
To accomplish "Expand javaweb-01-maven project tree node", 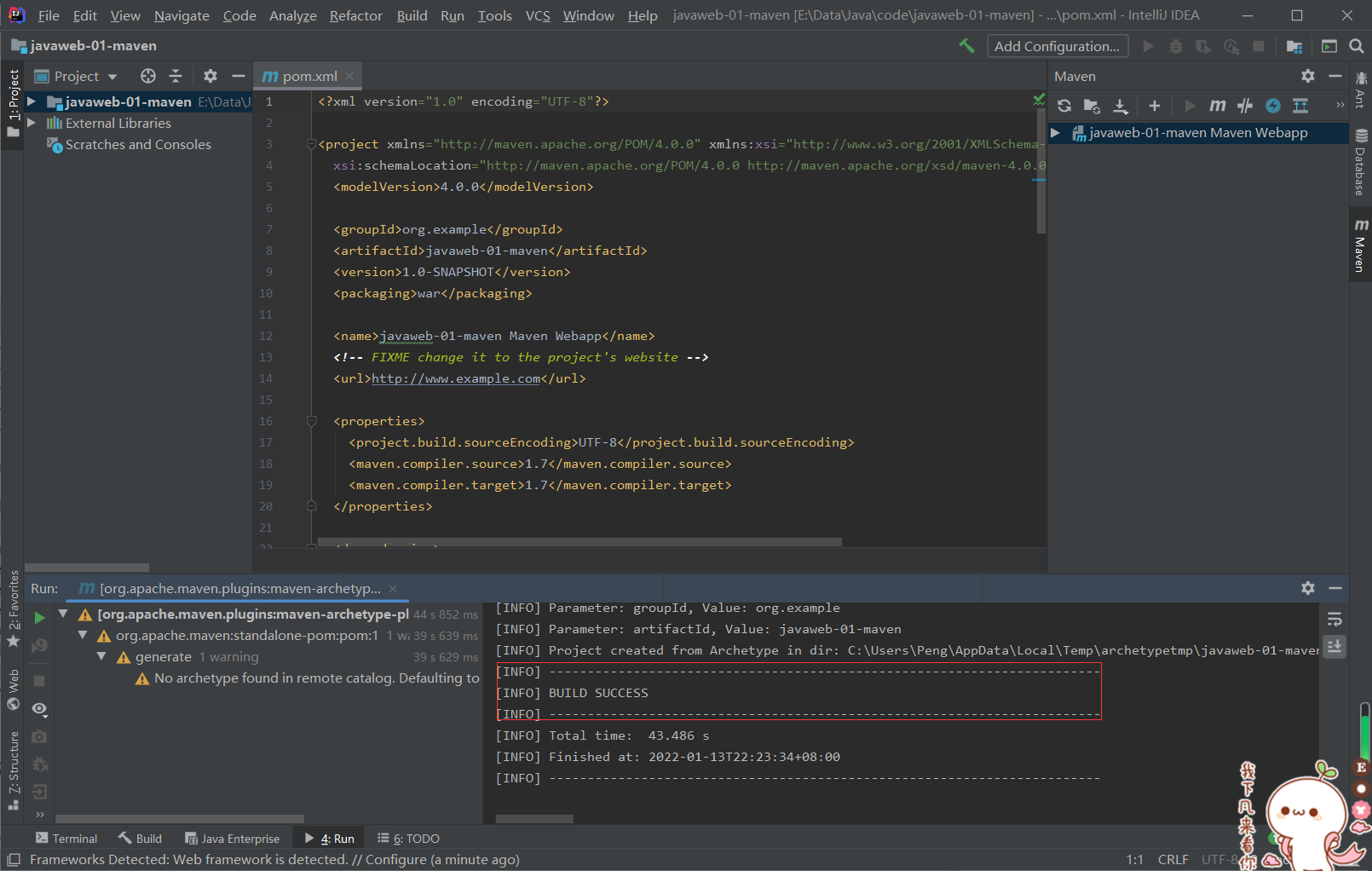I will click(x=32, y=101).
